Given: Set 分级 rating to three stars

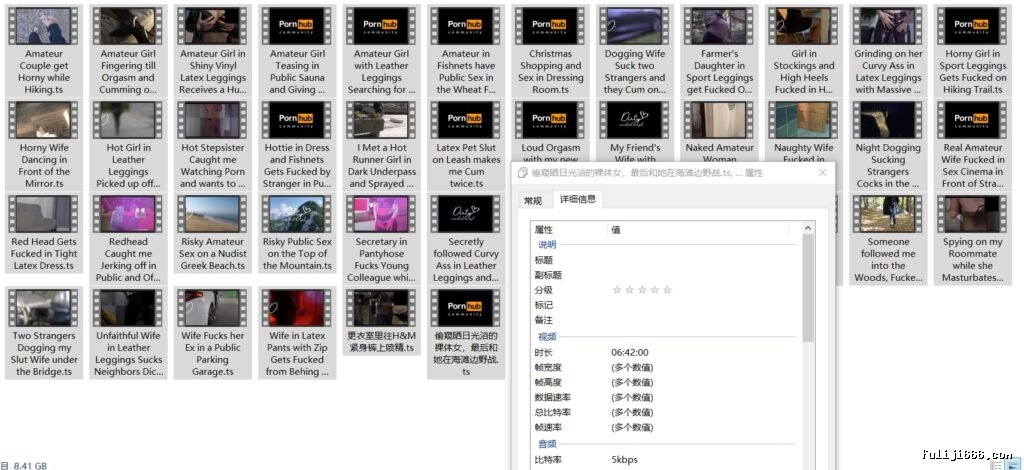Looking at the screenshot, I should point(642,290).
